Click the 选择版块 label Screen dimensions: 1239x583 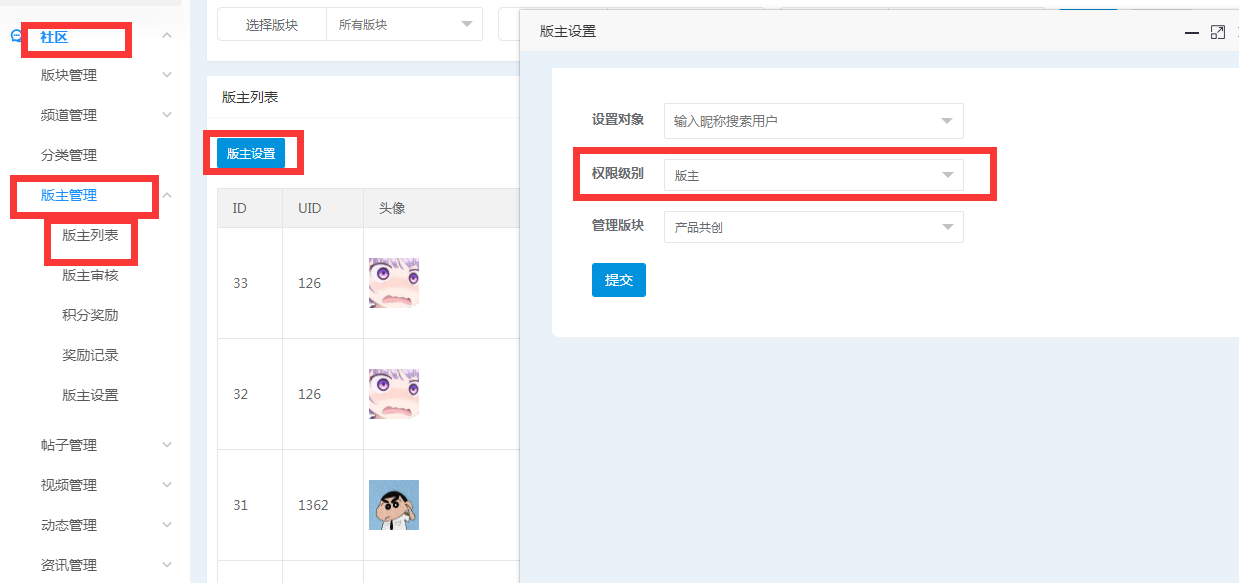click(272, 24)
